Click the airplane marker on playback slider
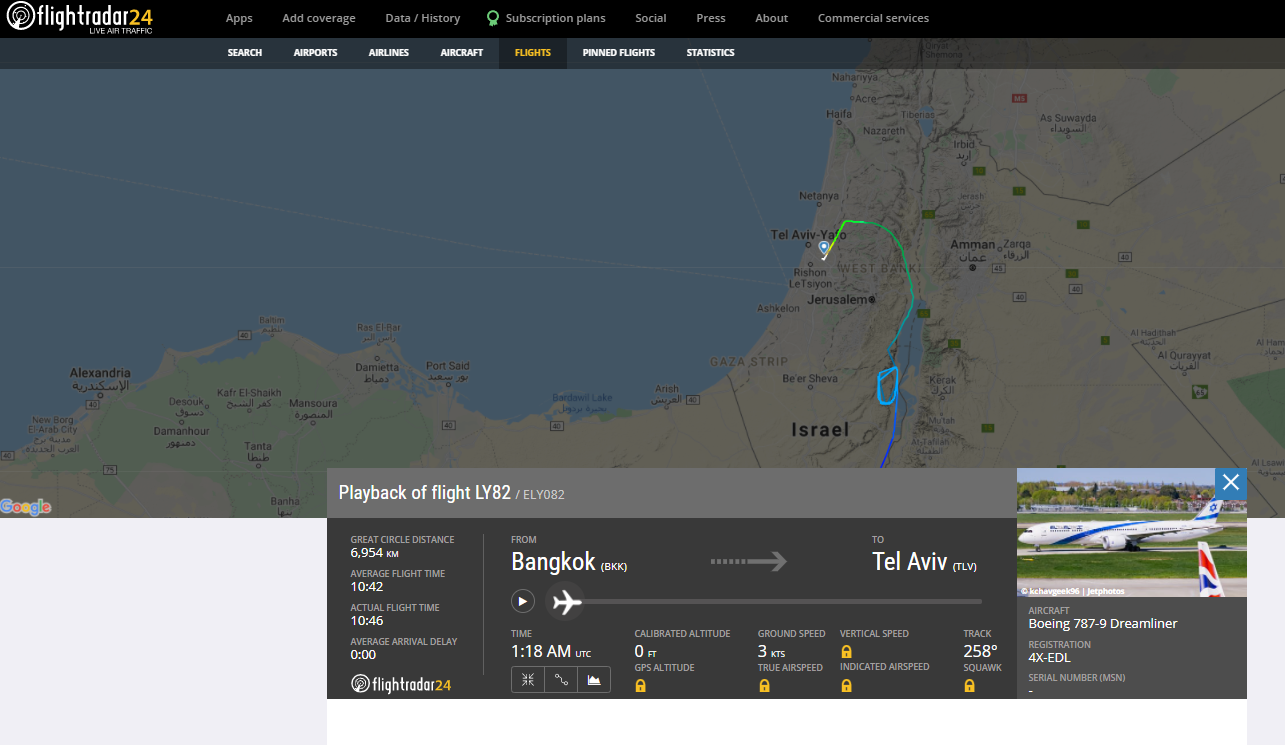Image resolution: width=1285 pixels, height=745 pixels. click(567, 602)
